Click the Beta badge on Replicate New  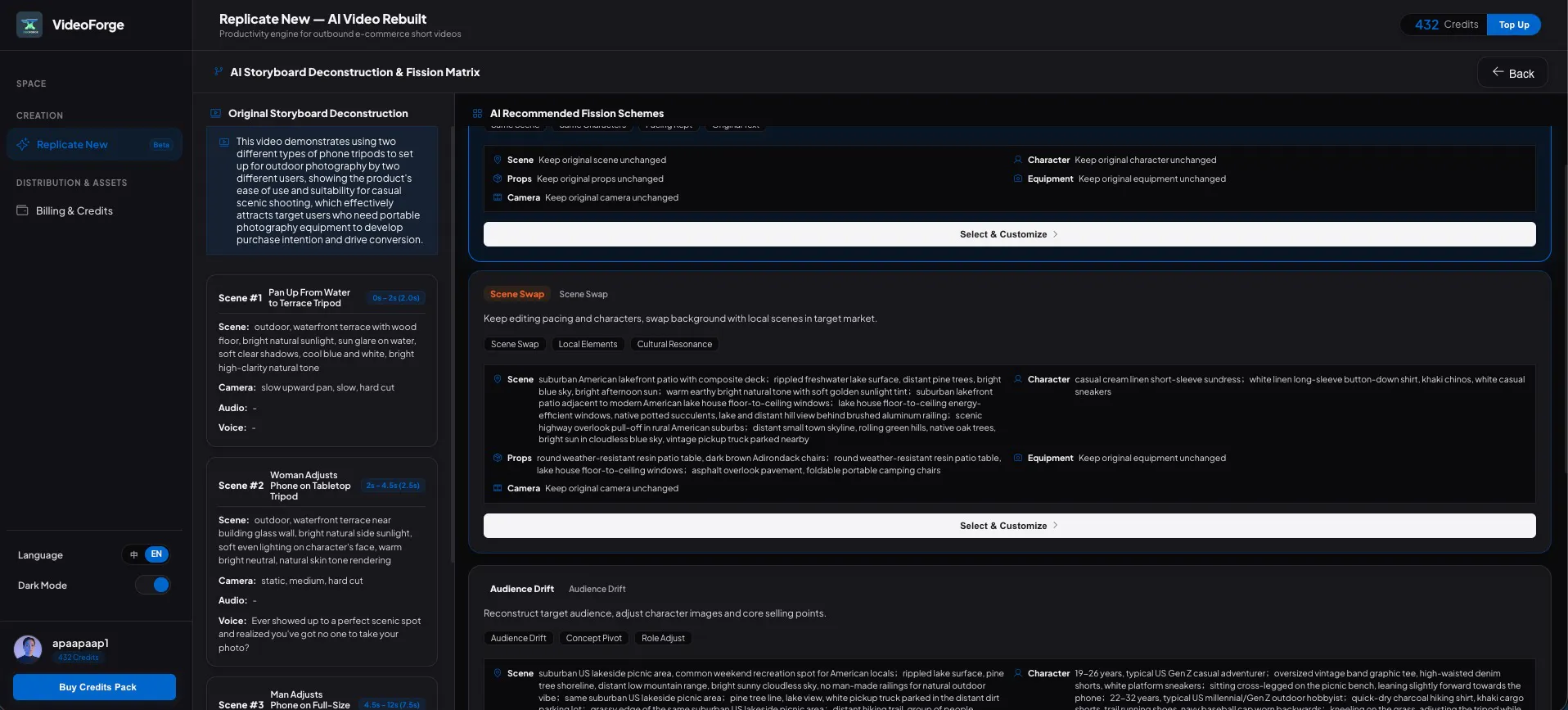pyautogui.click(x=161, y=145)
